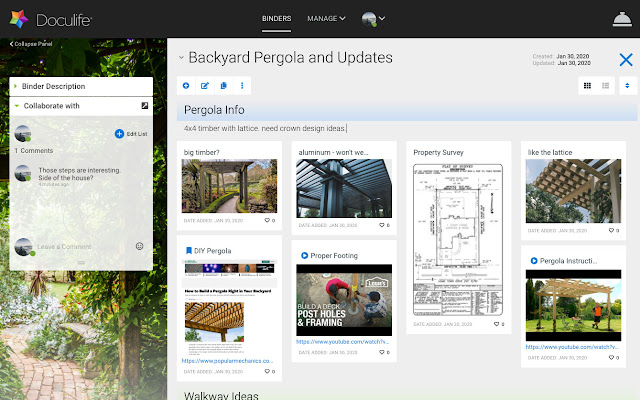The width and height of the screenshot is (640, 400).
Task: Click the emoji smiley icon in comment box
Action: pyautogui.click(x=139, y=246)
